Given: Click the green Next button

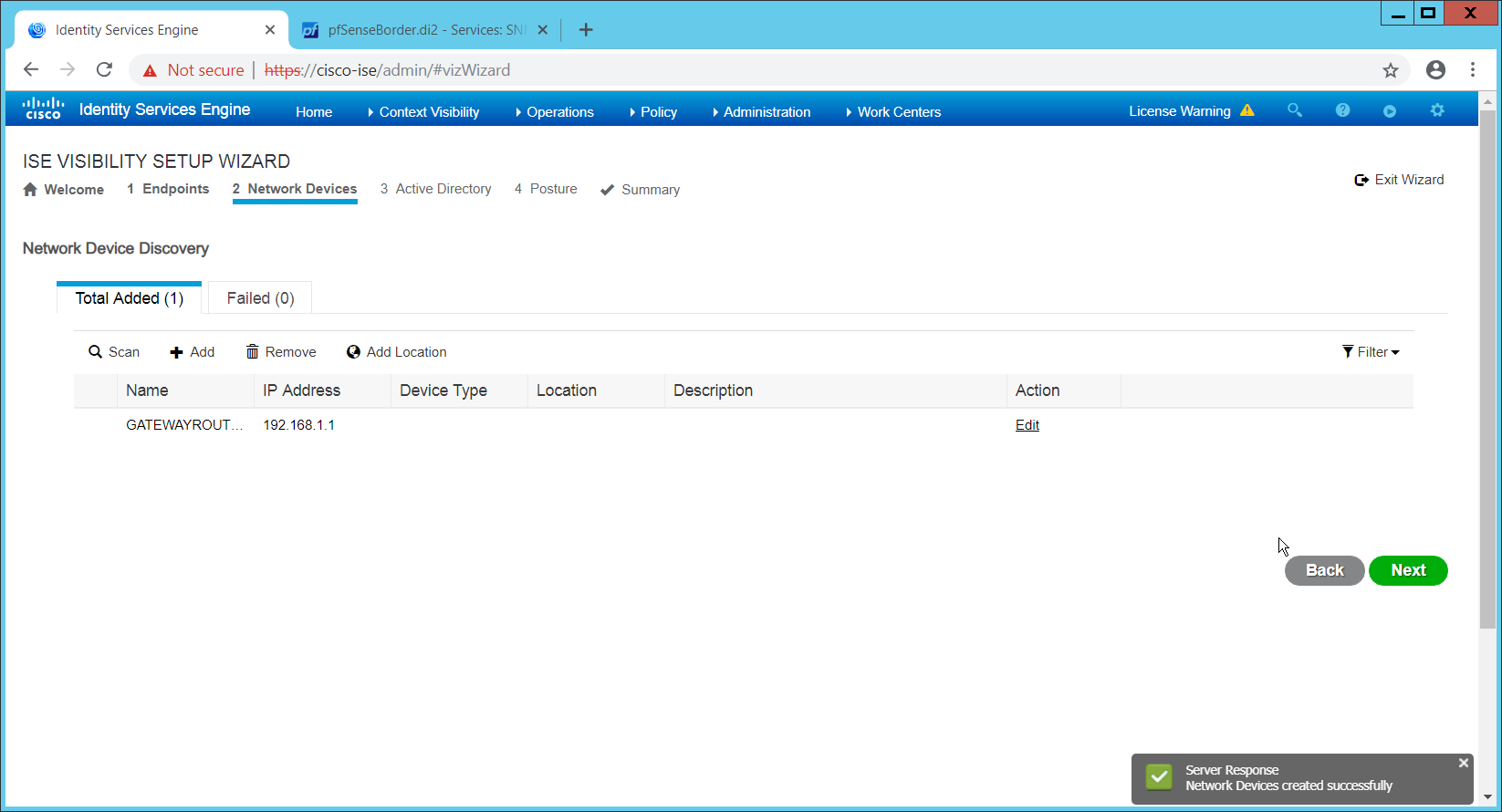Looking at the screenshot, I should pos(1408,570).
